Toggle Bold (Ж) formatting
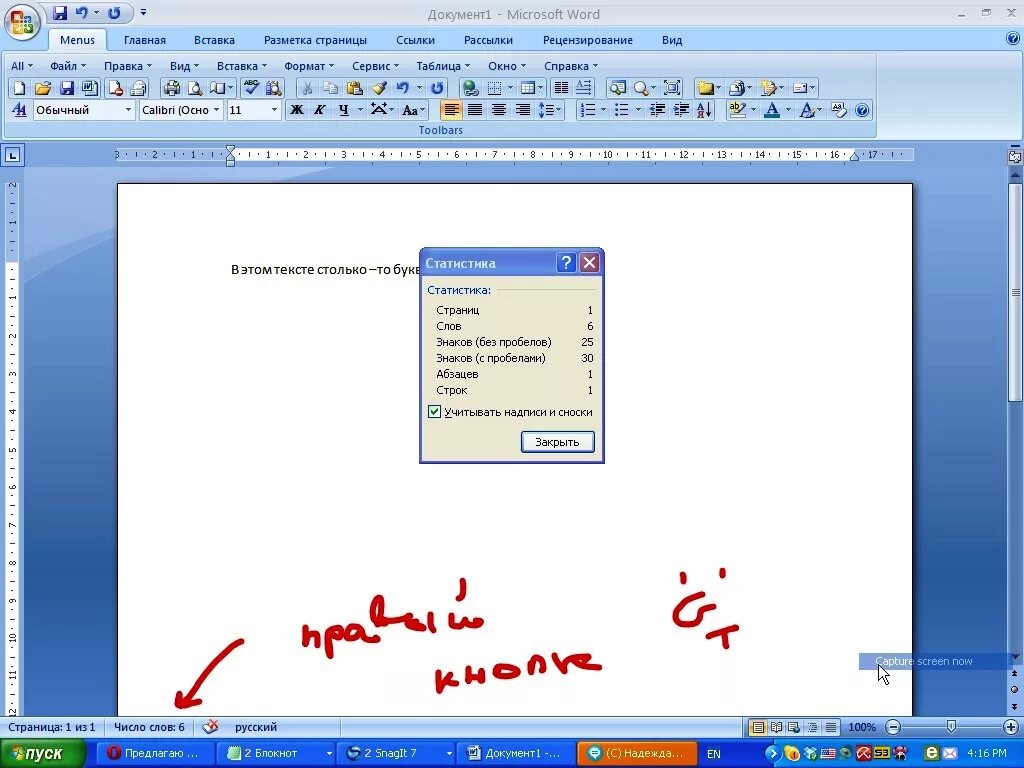The height and width of the screenshot is (768, 1024). [296, 110]
